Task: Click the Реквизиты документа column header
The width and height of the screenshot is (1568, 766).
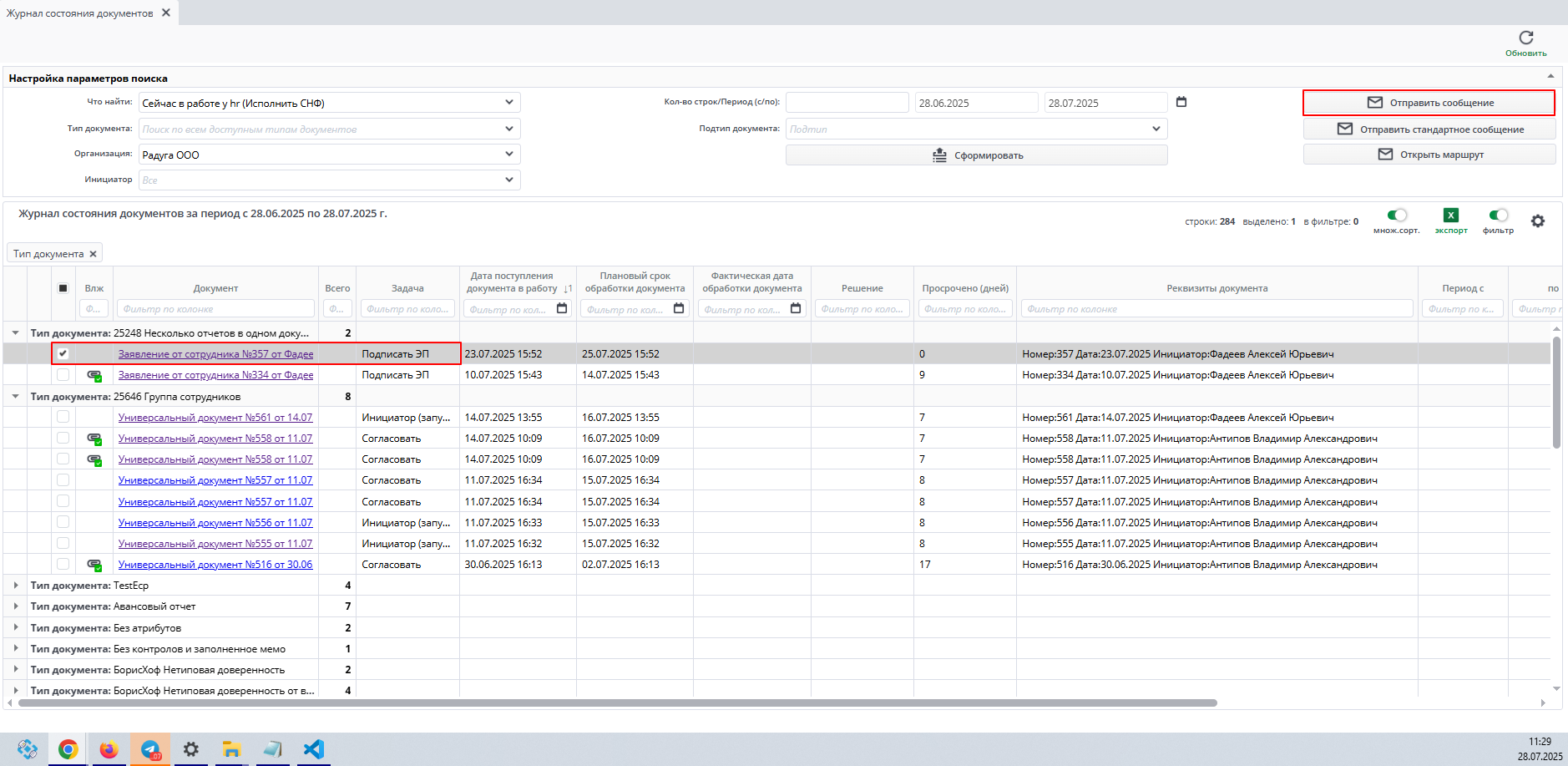Action: (x=1216, y=288)
